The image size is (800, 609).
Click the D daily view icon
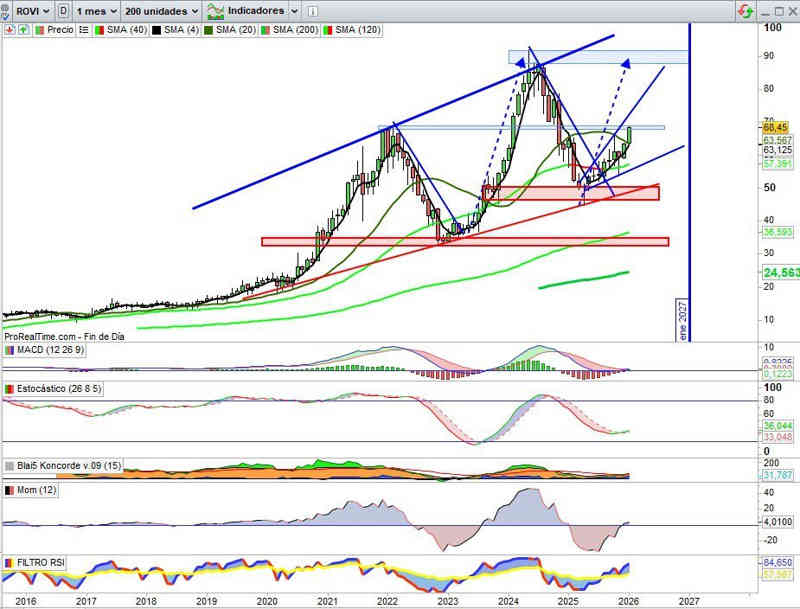[x=64, y=11]
